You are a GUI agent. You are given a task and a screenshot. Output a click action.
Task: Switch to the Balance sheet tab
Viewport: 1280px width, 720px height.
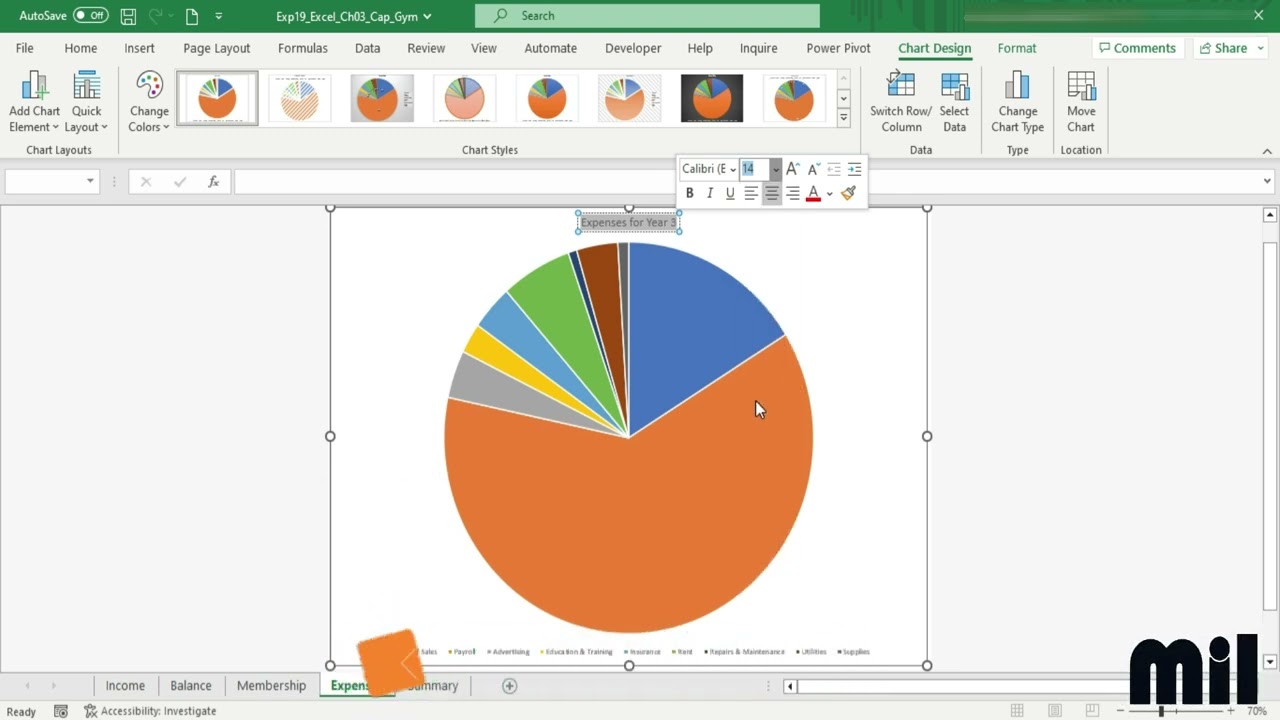(x=190, y=686)
